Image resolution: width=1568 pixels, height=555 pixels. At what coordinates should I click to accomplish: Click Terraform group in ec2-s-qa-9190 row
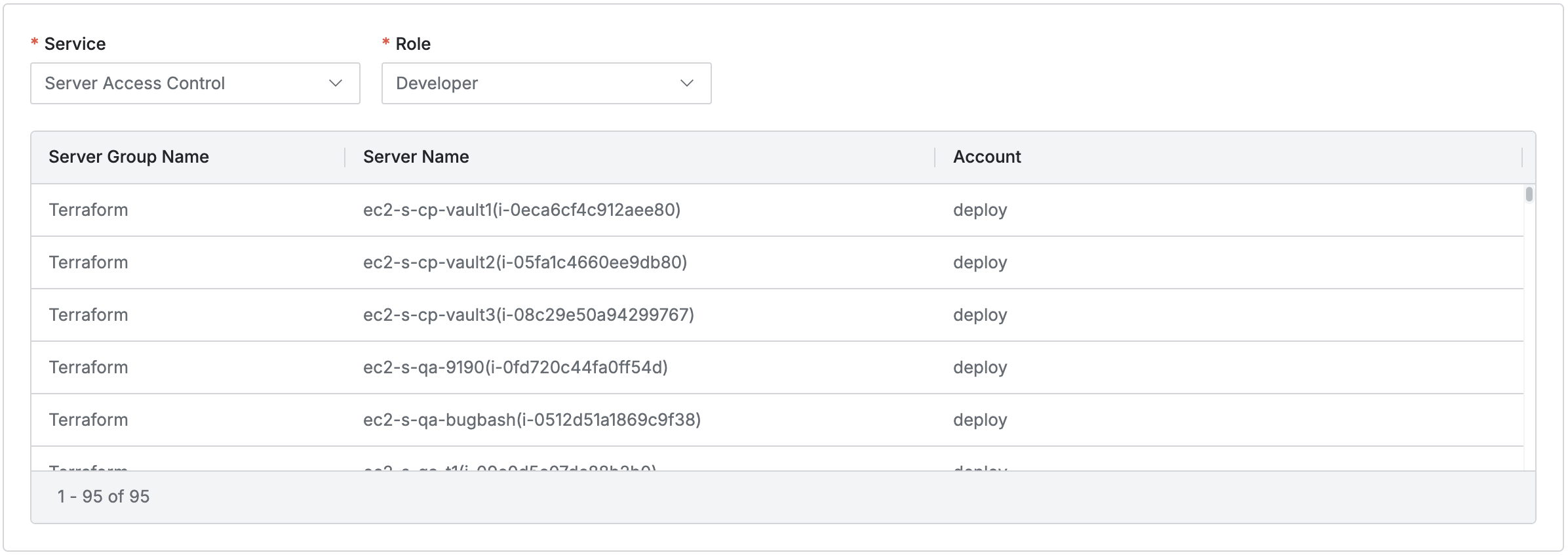click(88, 367)
